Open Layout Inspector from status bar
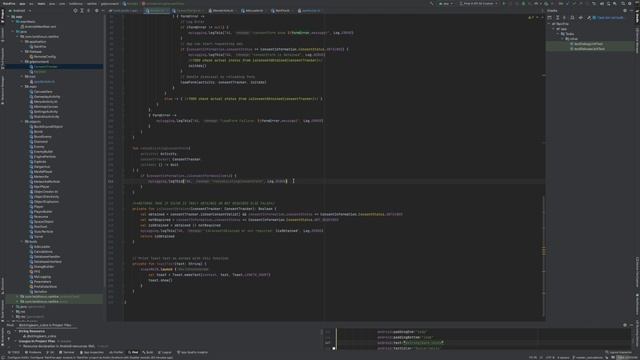Screen dimensions: 640x360 click(618, 352)
